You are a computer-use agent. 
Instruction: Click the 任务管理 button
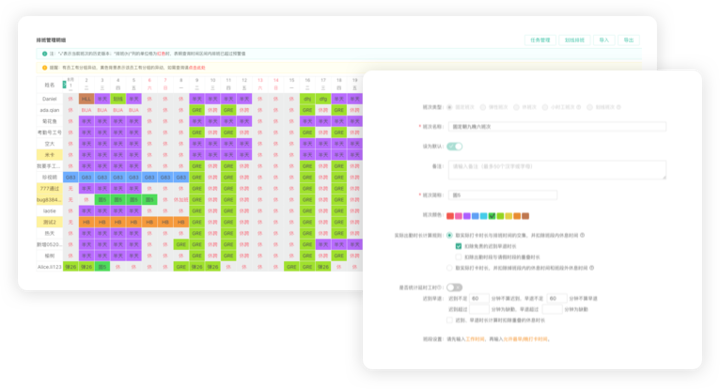[x=540, y=40]
